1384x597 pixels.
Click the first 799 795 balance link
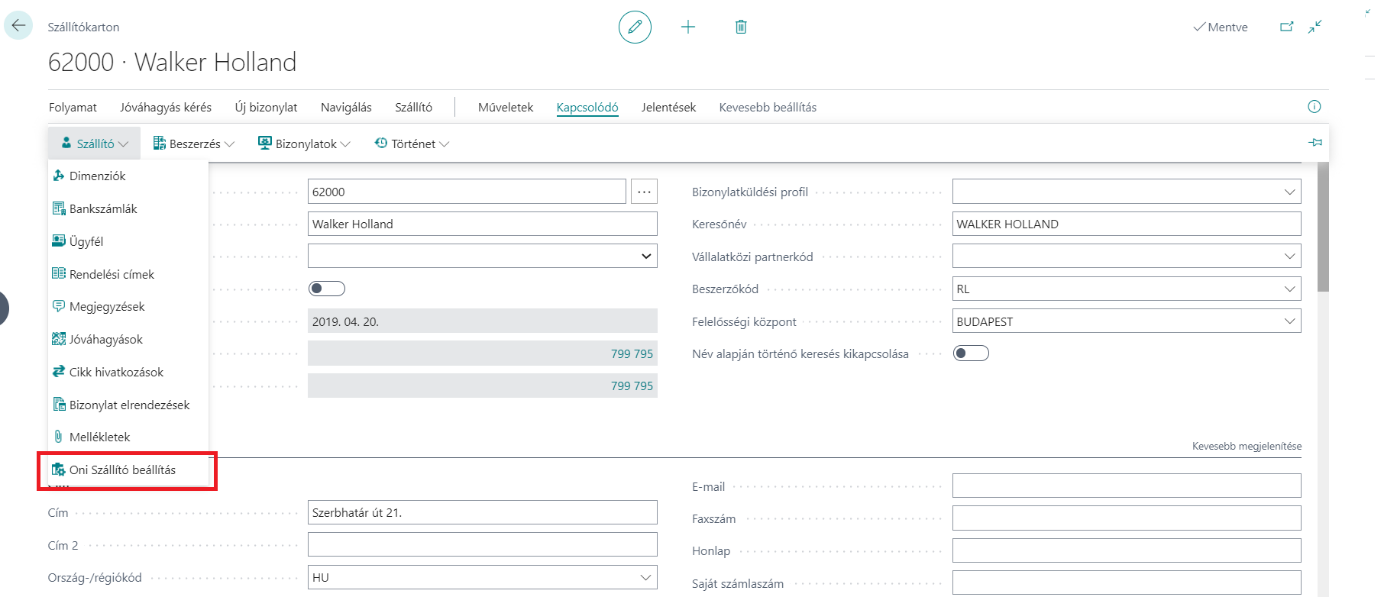(x=631, y=354)
